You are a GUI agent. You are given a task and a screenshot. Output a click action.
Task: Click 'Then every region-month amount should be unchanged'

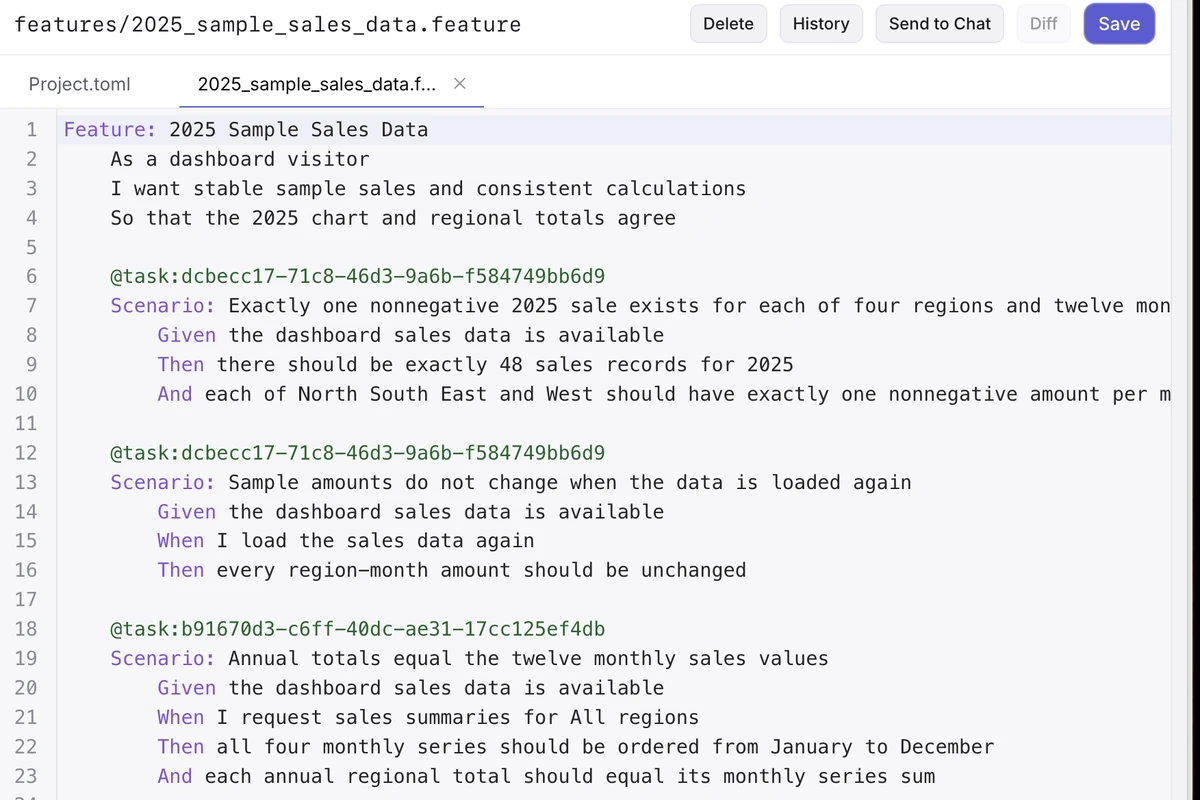pyautogui.click(x=452, y=570)
